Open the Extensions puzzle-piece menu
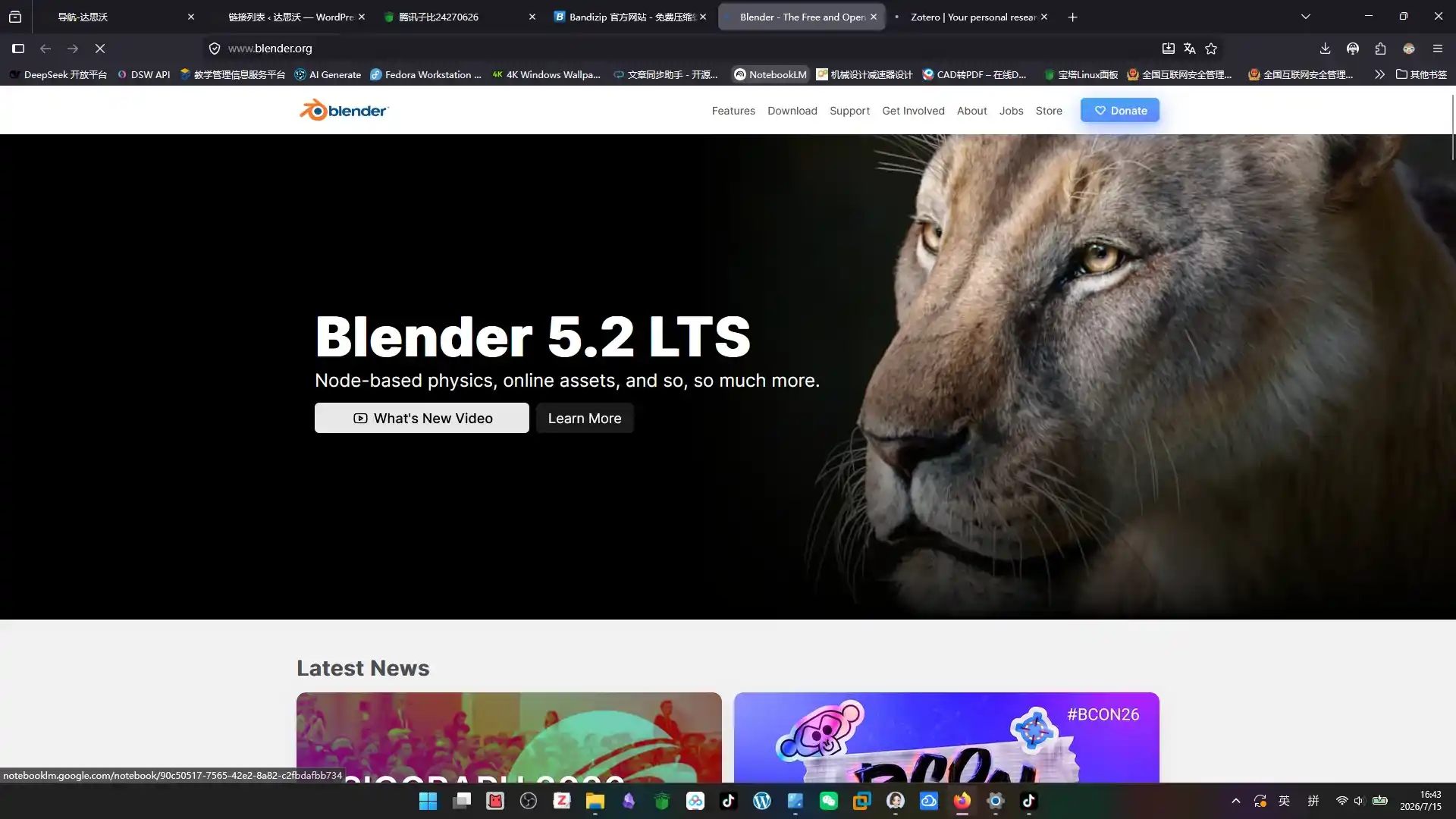The width and height of the screenshot is (1456, 819). tap(1380, 49)
